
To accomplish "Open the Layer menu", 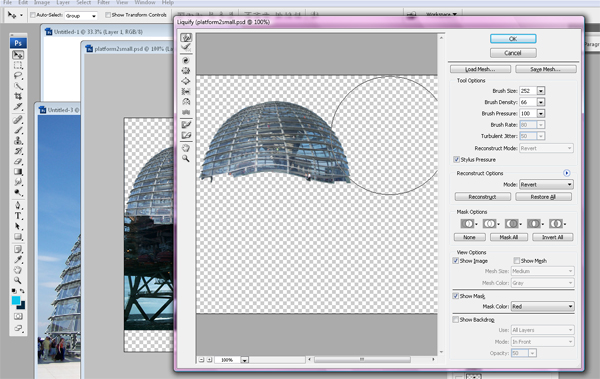I will point(63,2).
